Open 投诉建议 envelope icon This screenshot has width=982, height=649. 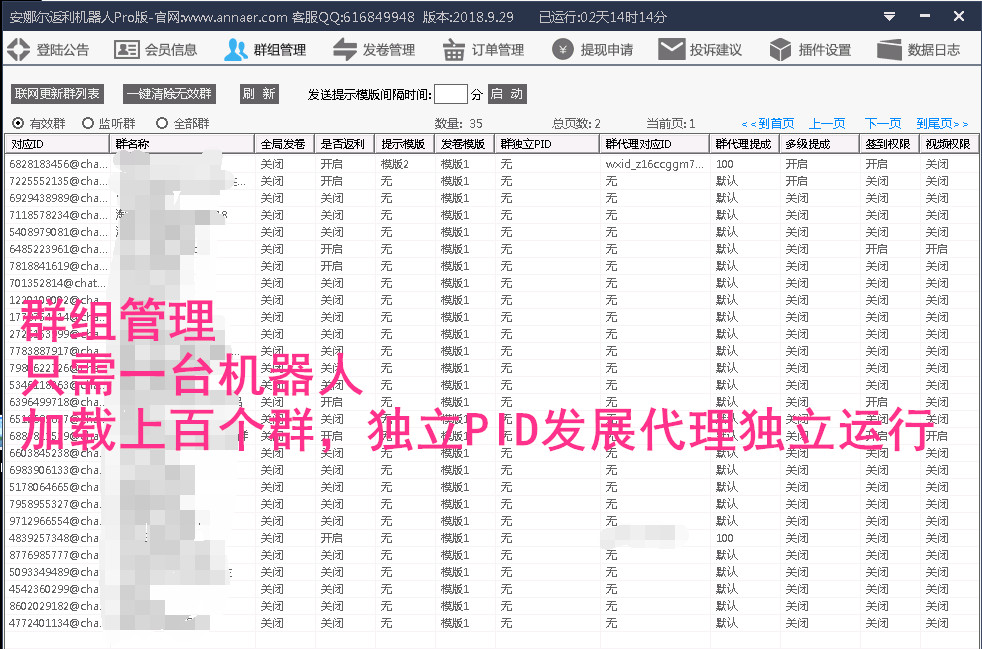click(x=671, y=49)
